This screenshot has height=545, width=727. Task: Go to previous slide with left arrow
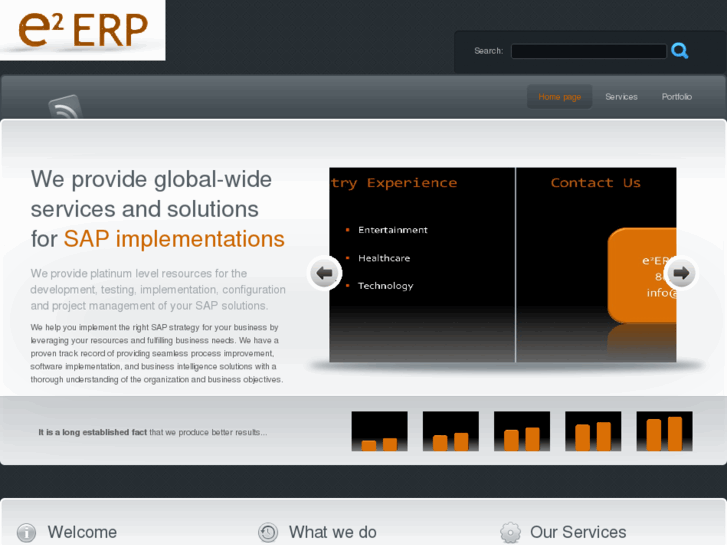(x=325, y=273)
